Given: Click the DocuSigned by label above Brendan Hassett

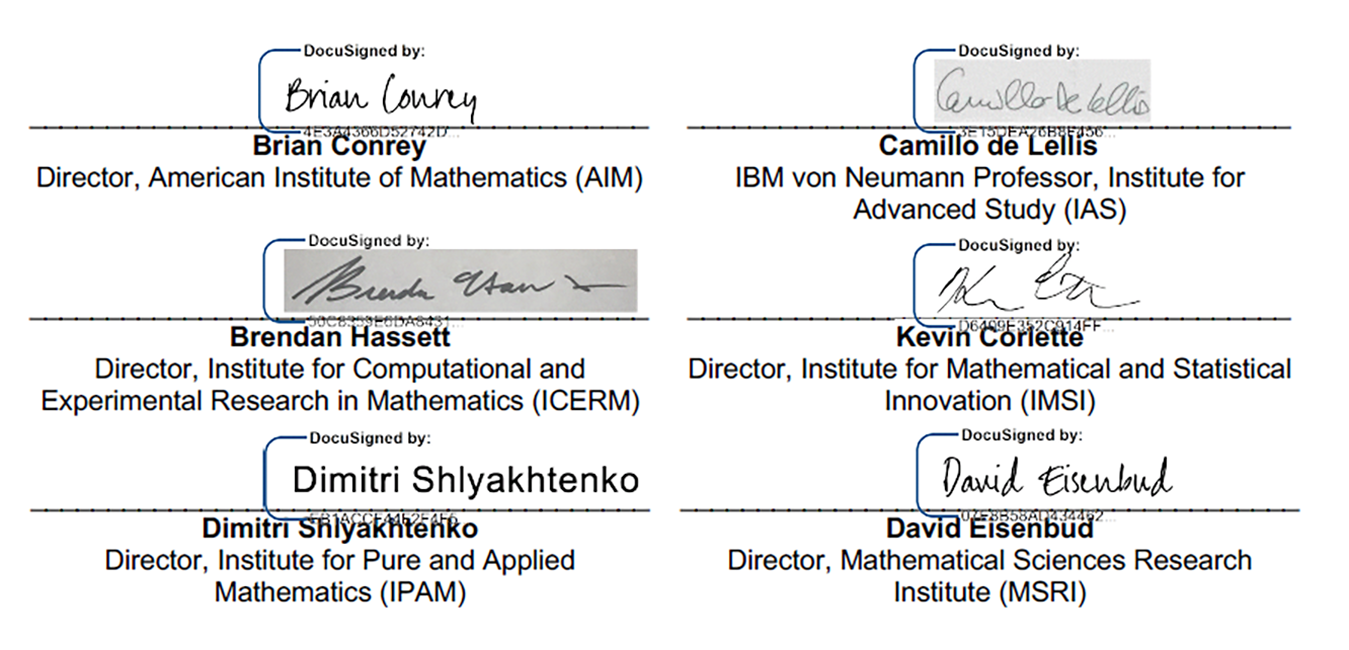Looking at the screenshot, I should tap(369, 240).
